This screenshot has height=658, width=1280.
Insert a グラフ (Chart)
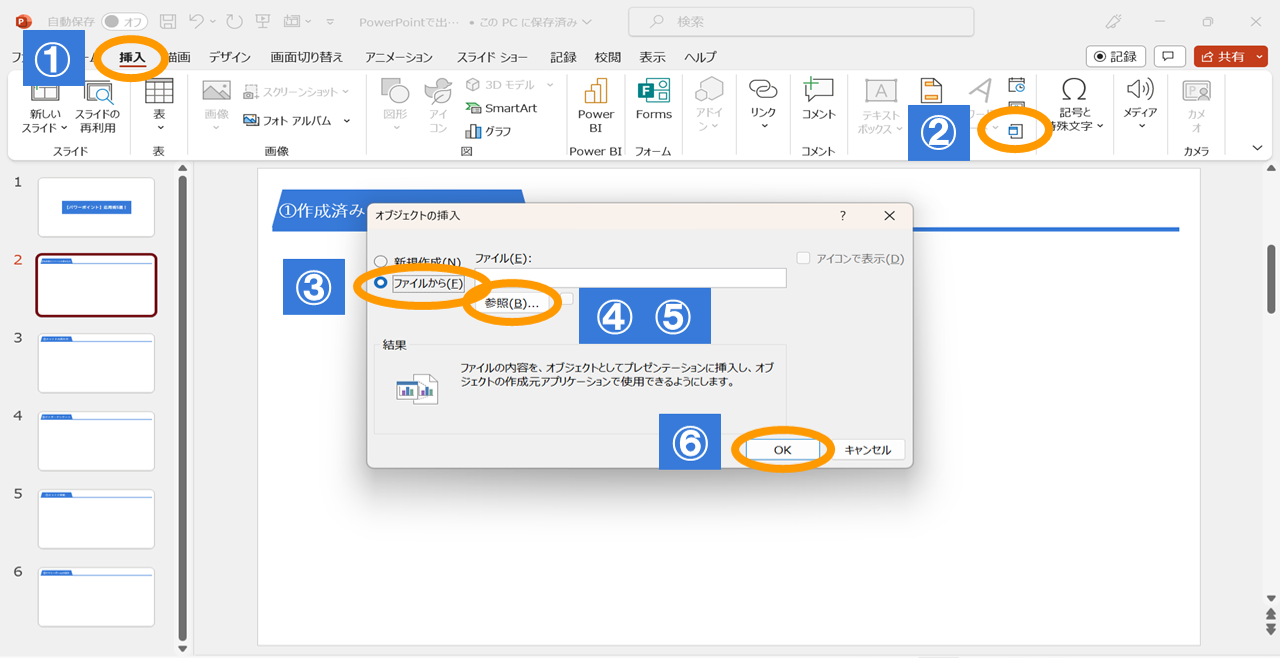coord(489,131)
